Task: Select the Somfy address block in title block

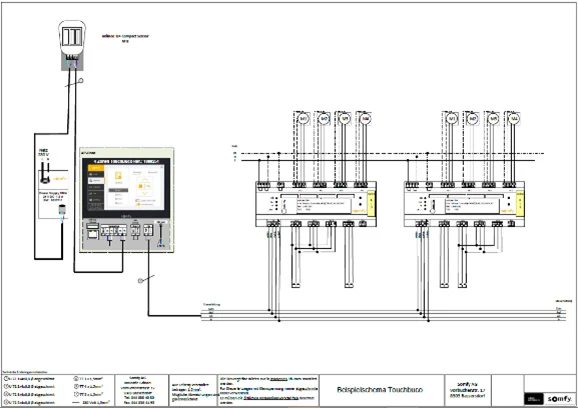Action: point(467,390)
